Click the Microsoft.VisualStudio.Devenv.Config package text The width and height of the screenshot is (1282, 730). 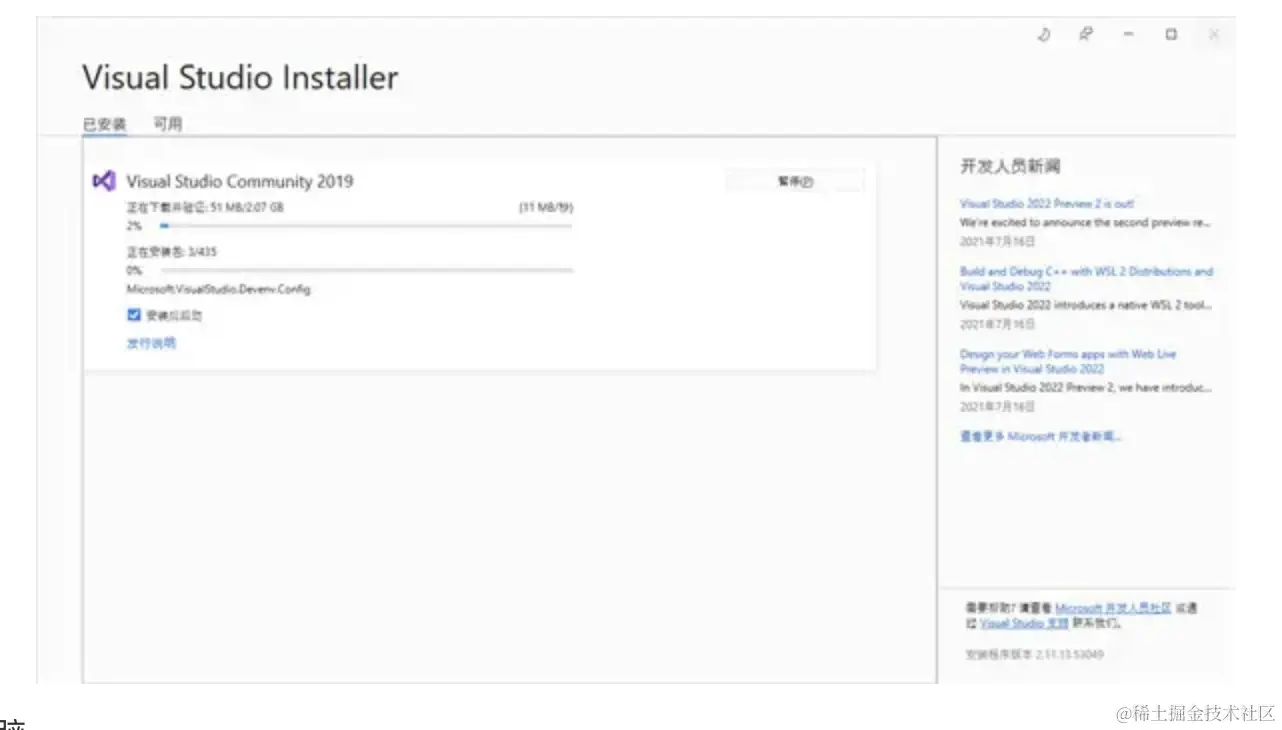218,288
